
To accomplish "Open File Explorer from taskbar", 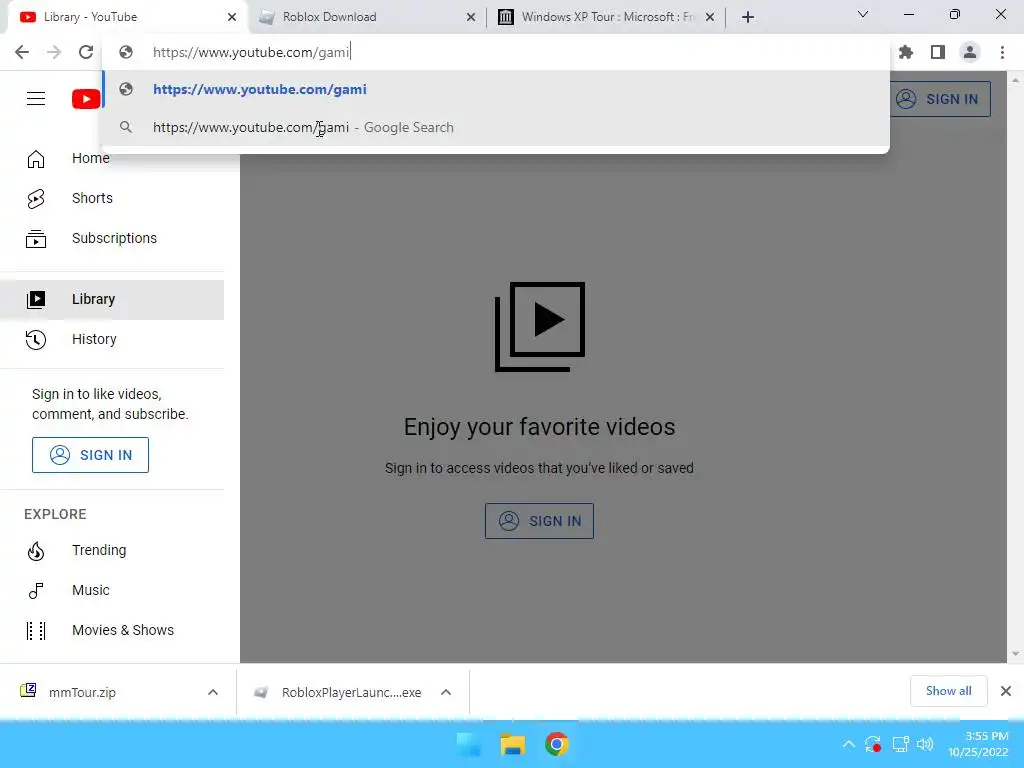I will (x=513, y=744).
